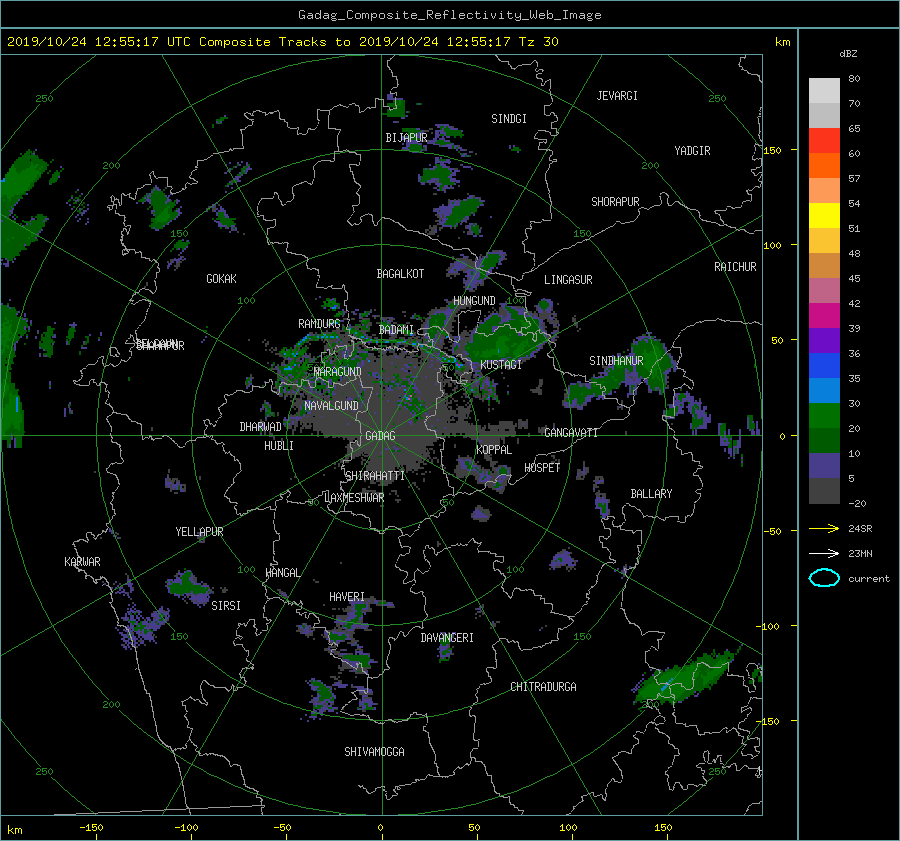Click the green echo east of HUNGUND
Screen dimensions: 900x841
click(505, 339)
